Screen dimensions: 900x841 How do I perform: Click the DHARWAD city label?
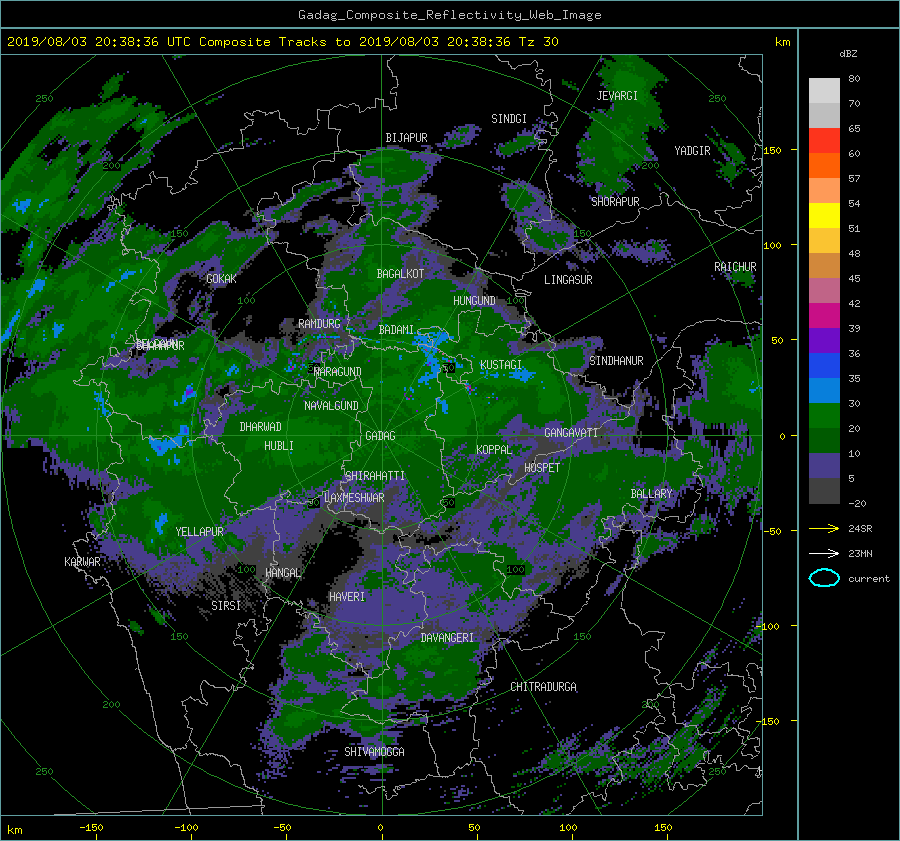261,427
